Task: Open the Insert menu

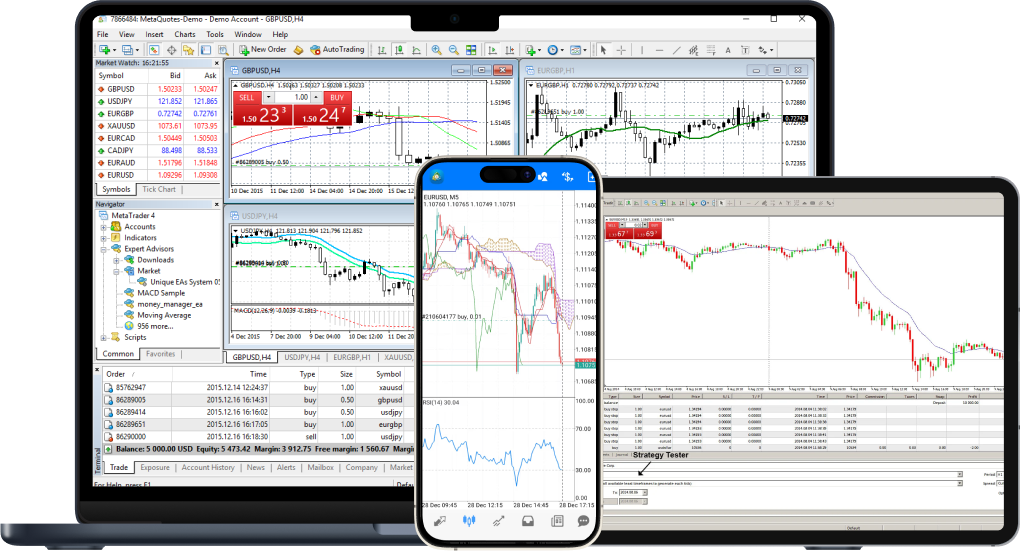Action: coord(155,35)
